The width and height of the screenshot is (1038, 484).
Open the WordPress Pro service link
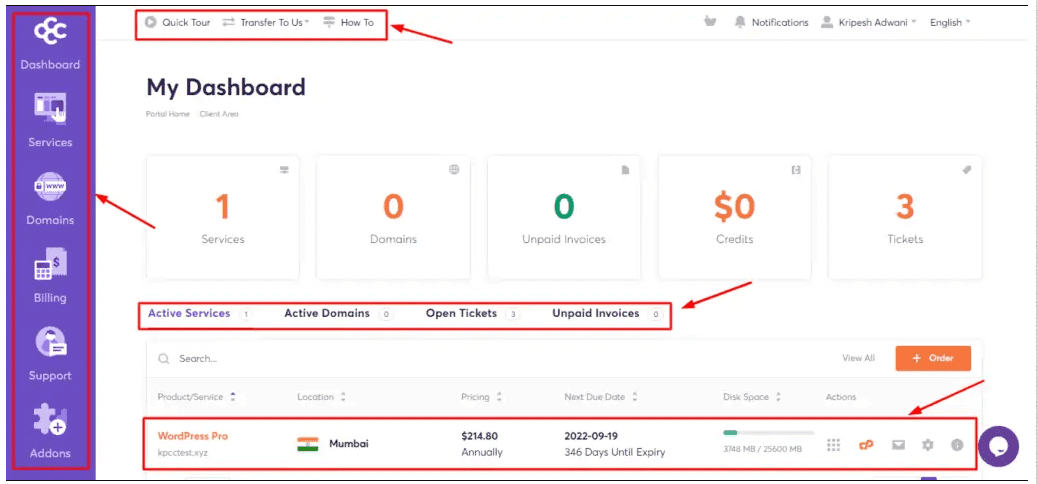[x=193, y=436]
